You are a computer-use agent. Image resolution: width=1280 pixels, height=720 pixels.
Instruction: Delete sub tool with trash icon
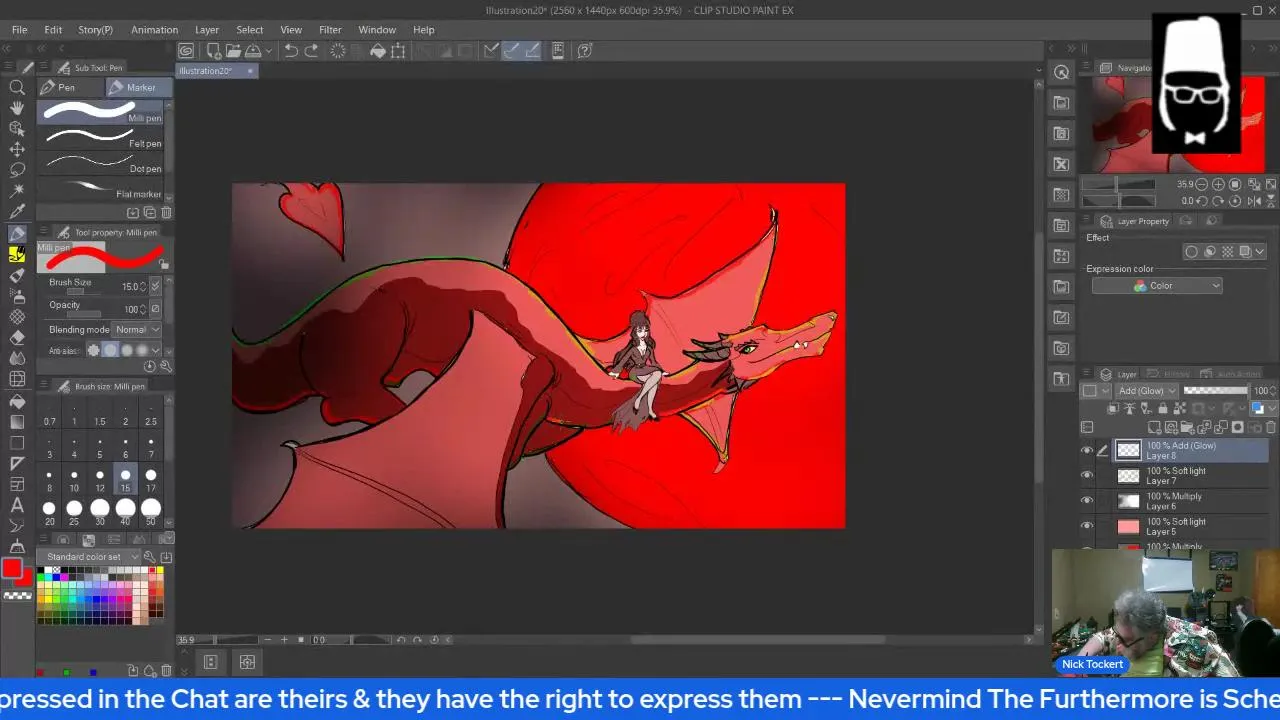[166, 212]
